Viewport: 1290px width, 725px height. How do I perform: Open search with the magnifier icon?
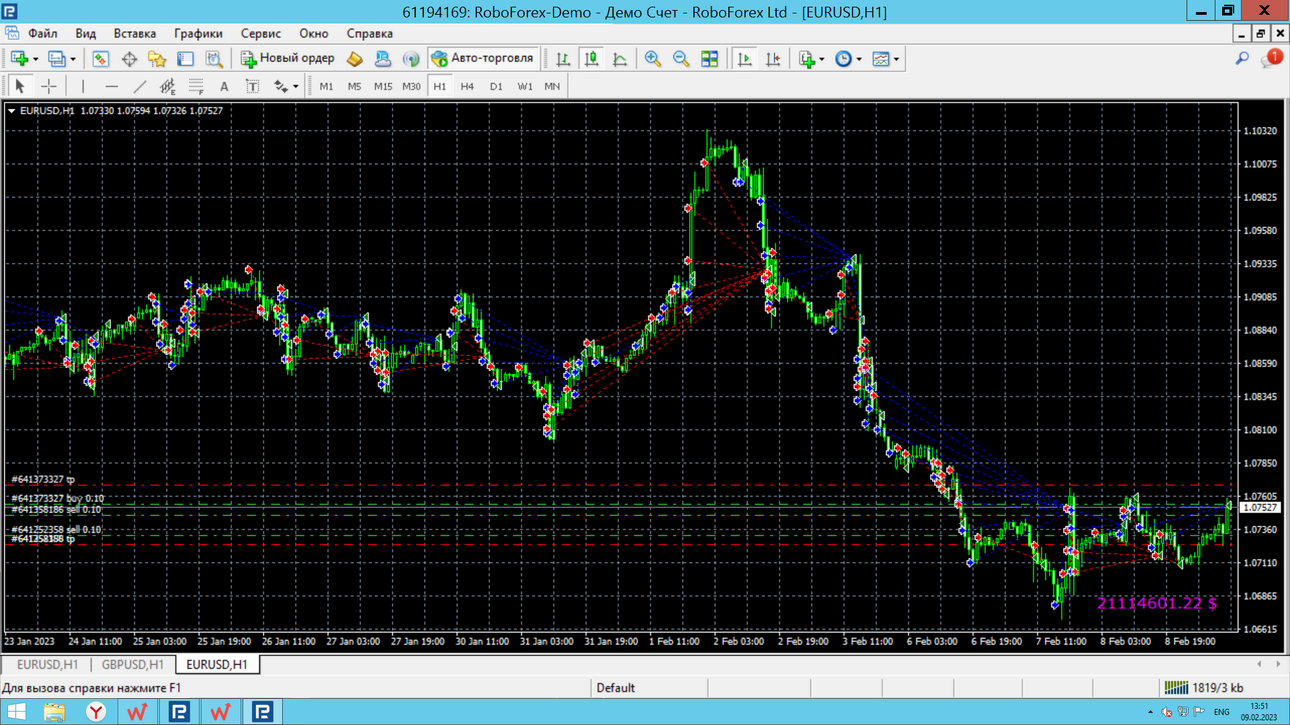(1242, 59)
